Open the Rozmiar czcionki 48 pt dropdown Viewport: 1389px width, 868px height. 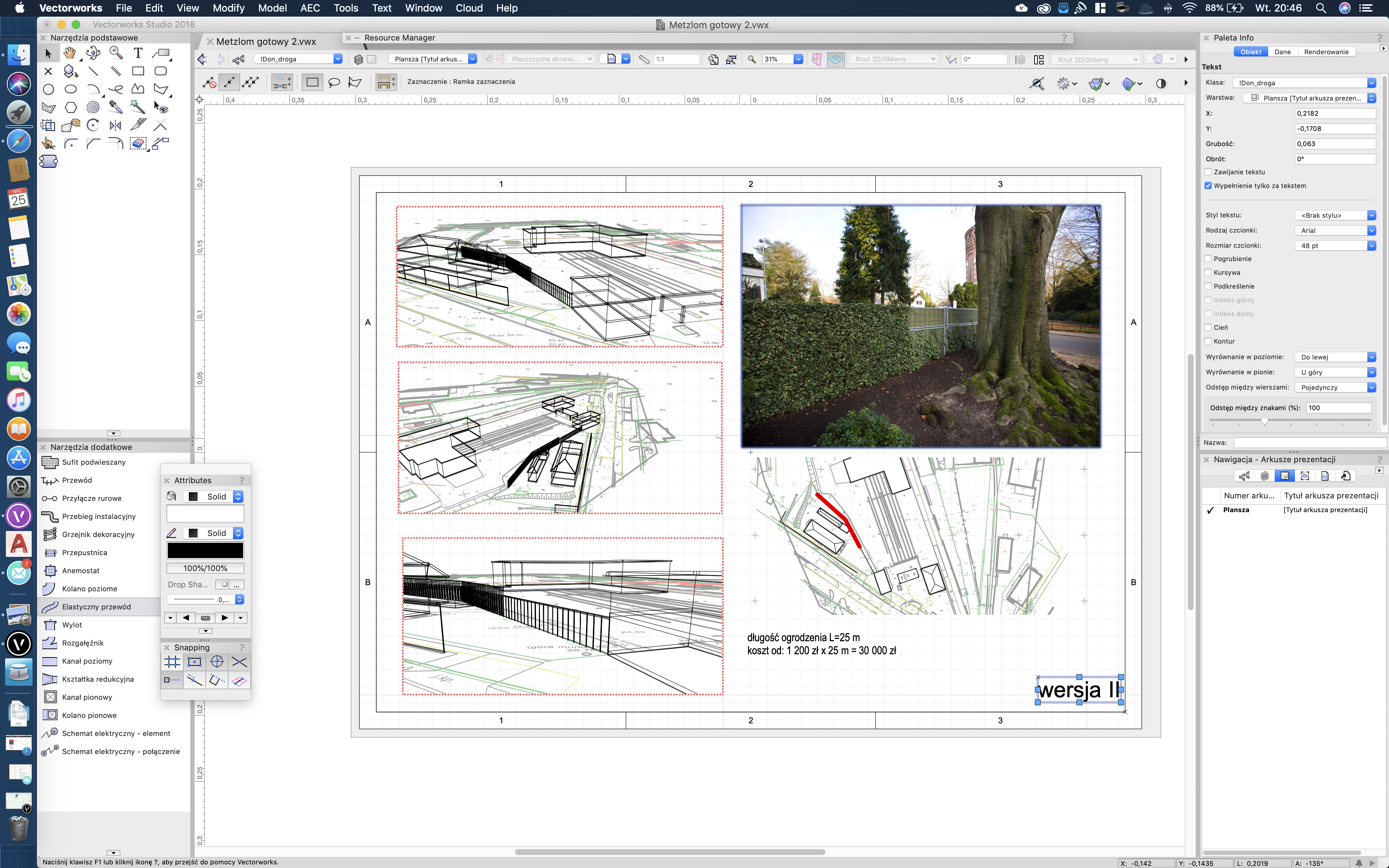coord(1371,246)
